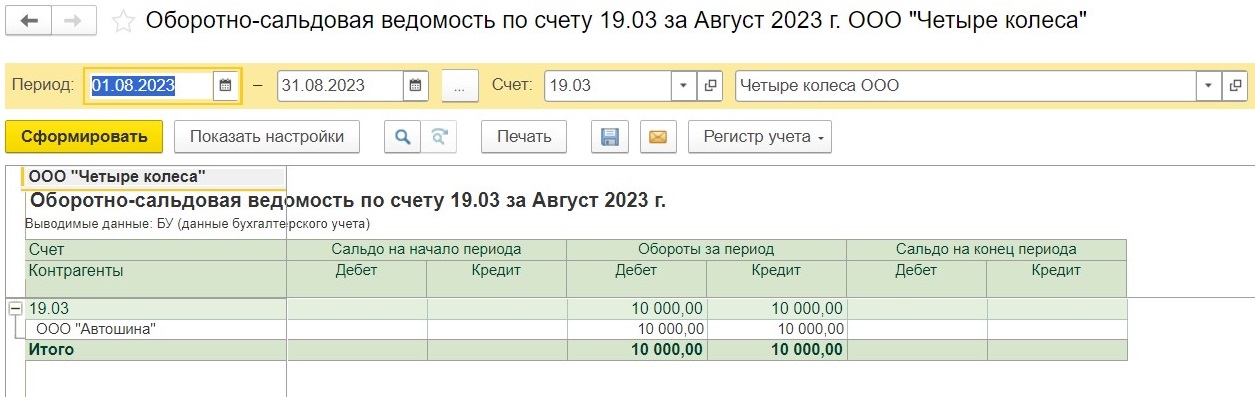The height and width of the screenshot is (397, 1255).
Task: Click Показать настройки button
Action: pos(267,137)
